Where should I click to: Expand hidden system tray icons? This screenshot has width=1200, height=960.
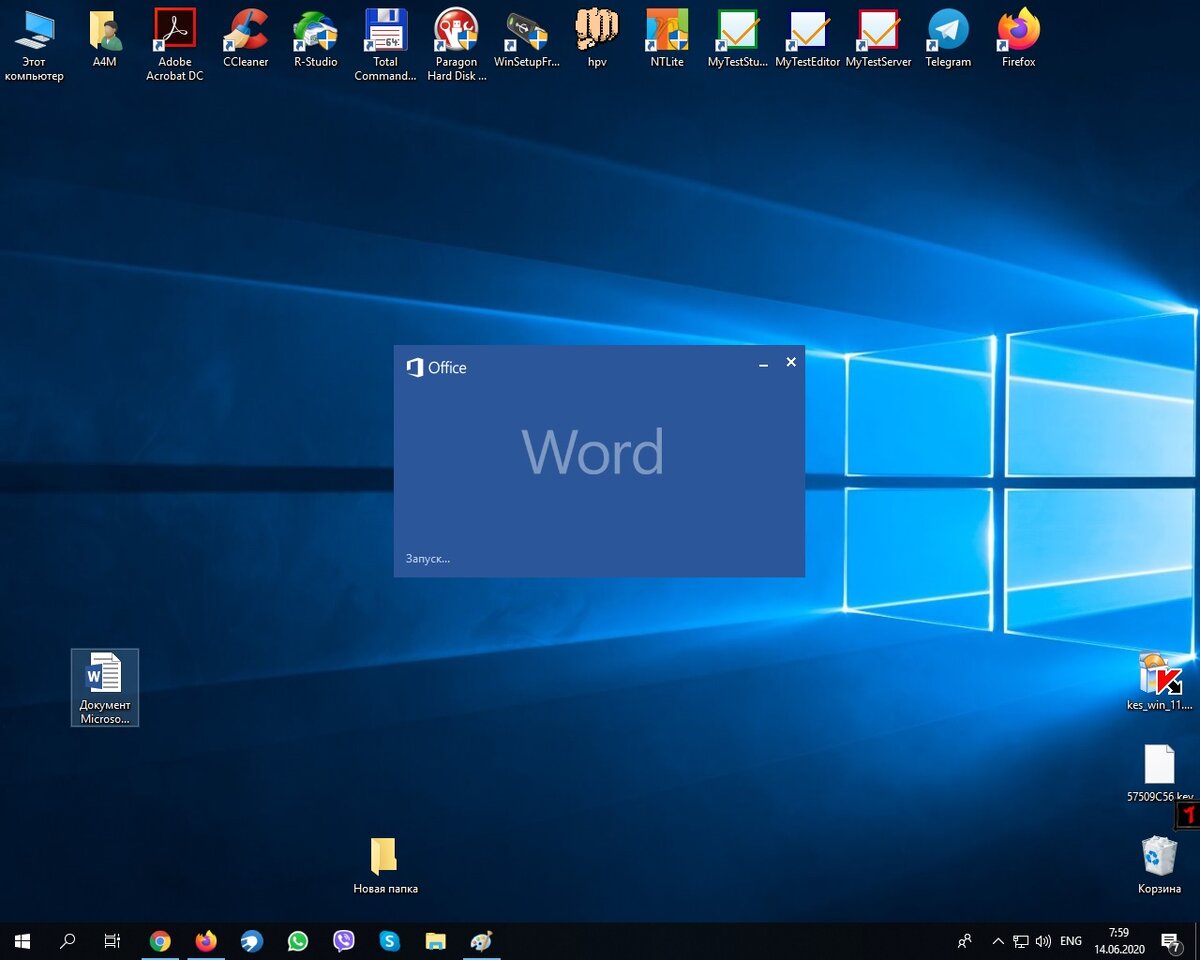(x=998, y=941)
